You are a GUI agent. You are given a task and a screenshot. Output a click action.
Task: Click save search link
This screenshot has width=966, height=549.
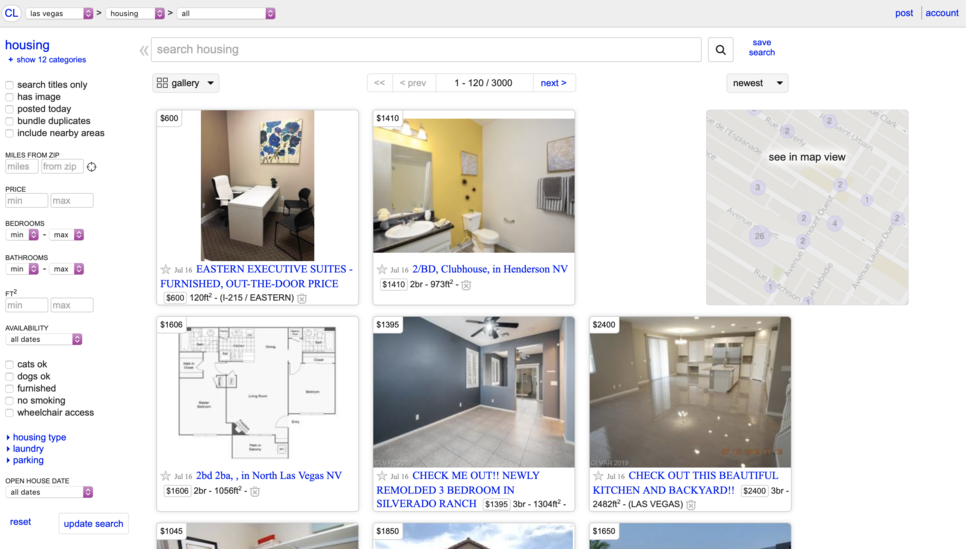point(761,47)
